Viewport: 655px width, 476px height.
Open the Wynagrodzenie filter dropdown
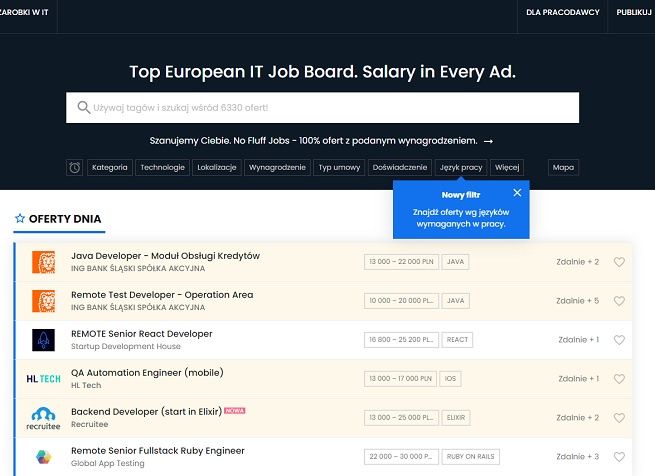[277, 168]
